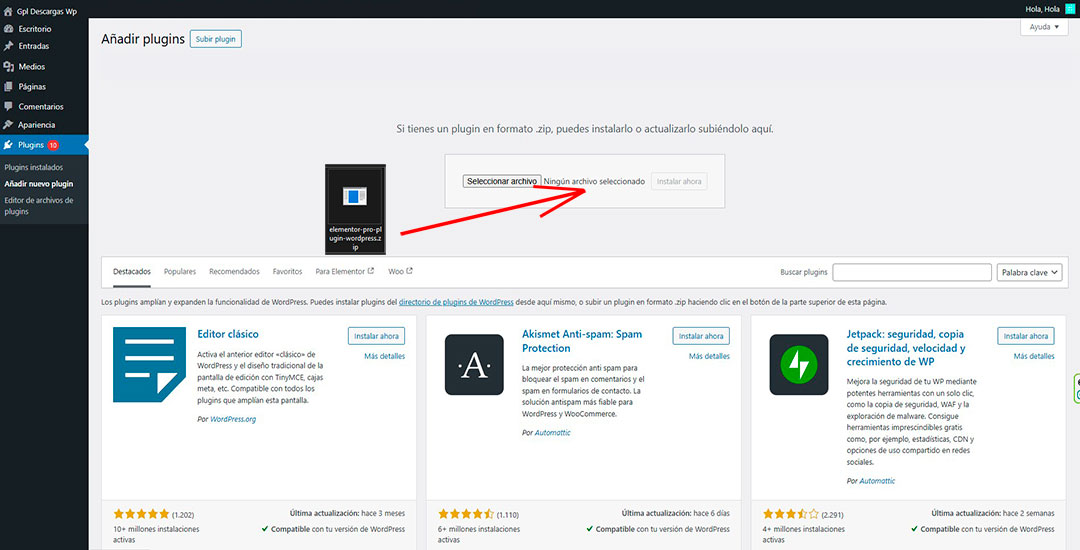The width and height of the screenshot is (1080, 550).
Task: Click the Escritorio dashboard icon
Action: point(8,29)
